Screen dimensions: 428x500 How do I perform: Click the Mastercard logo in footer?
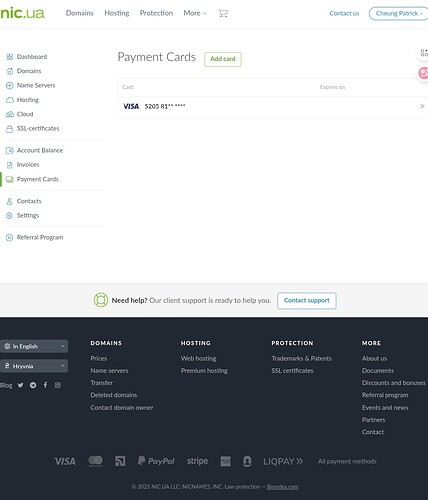95,461
